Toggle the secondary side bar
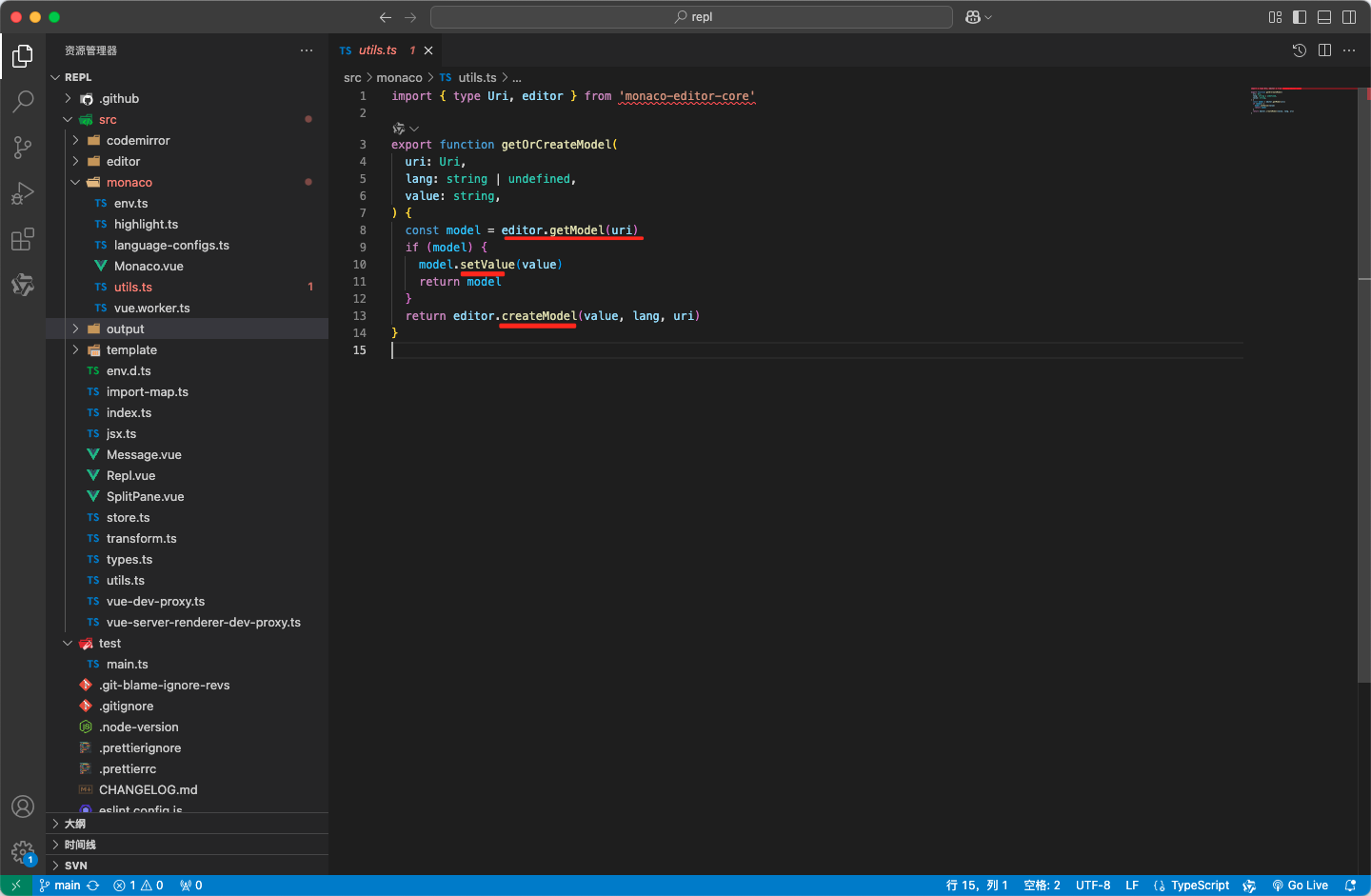The width and height of the screenshot is (1371, 896). 1349,17
